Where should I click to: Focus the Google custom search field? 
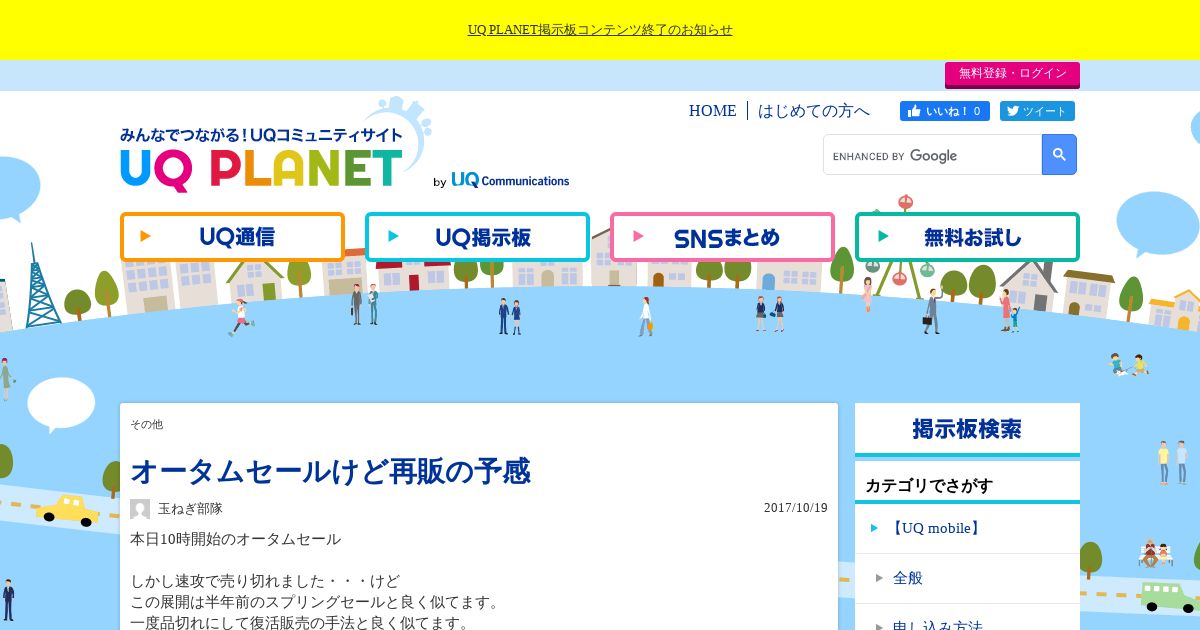933,155
